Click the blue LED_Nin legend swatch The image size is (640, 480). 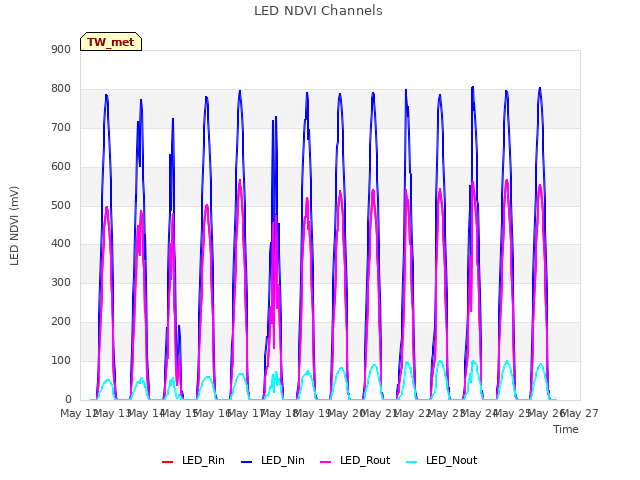[x=247, y=462]
